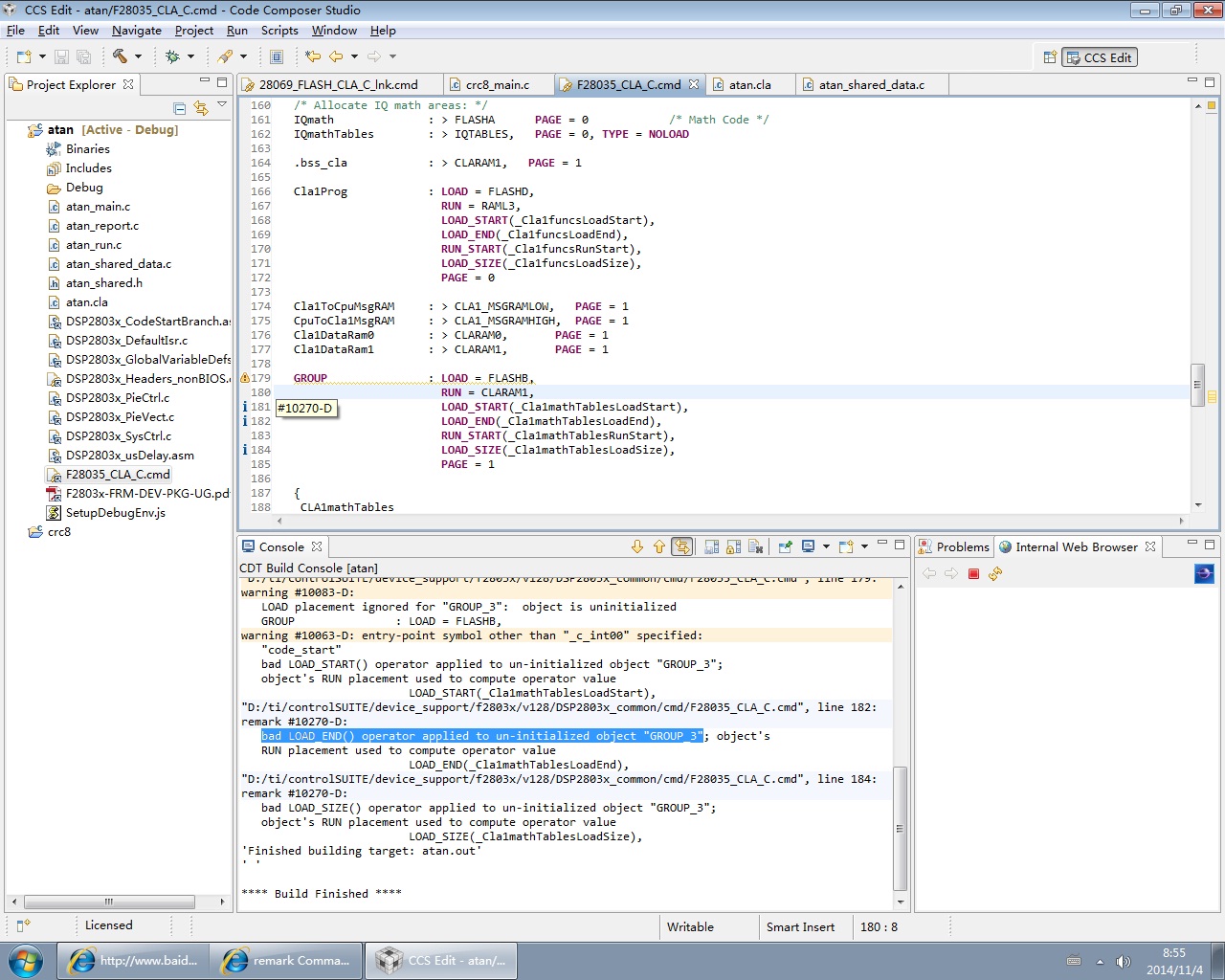
Task: Click Clear Console icon
Action: click(755, 546)
